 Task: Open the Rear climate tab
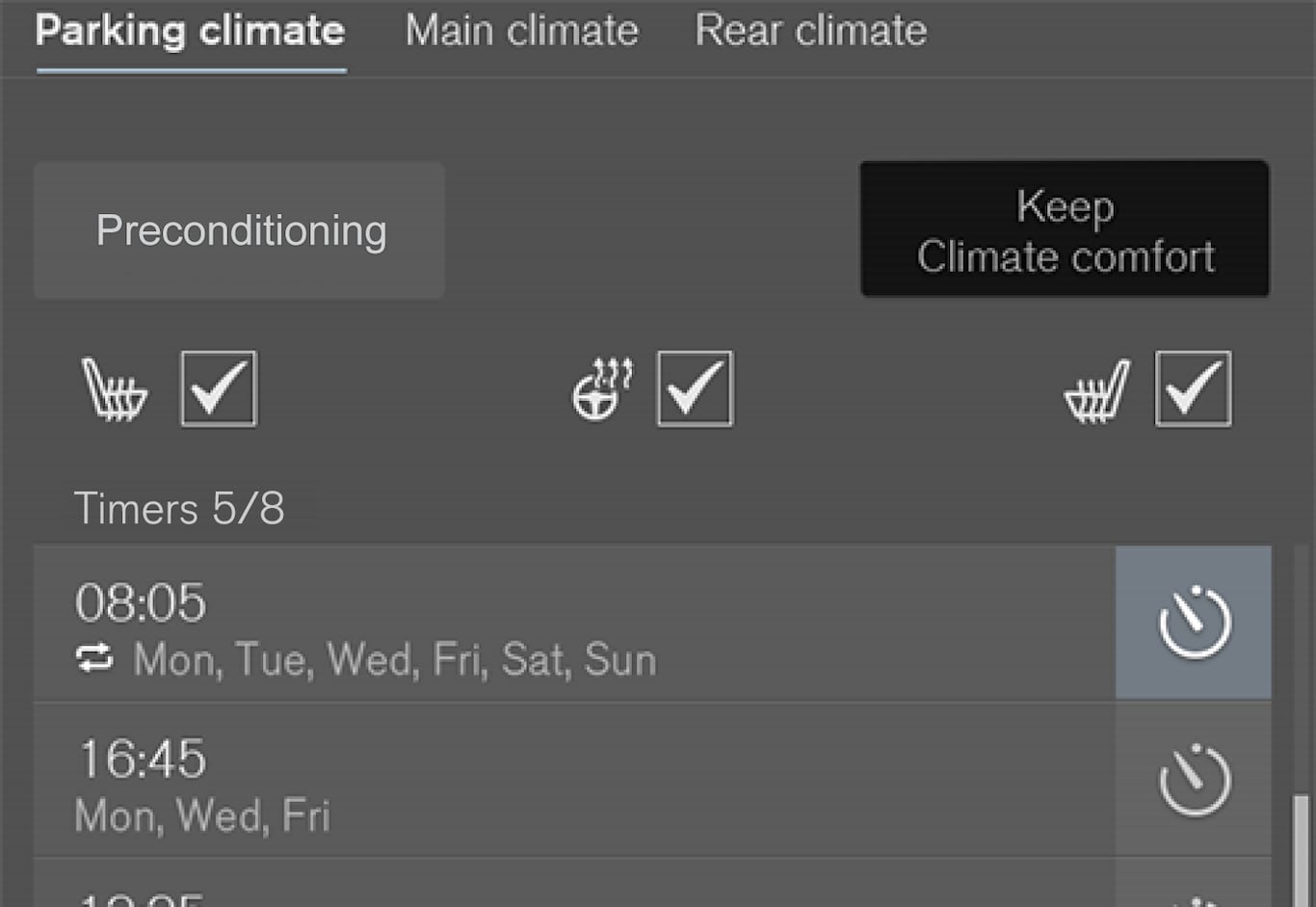pyautogui.click(x=810, y=31)
